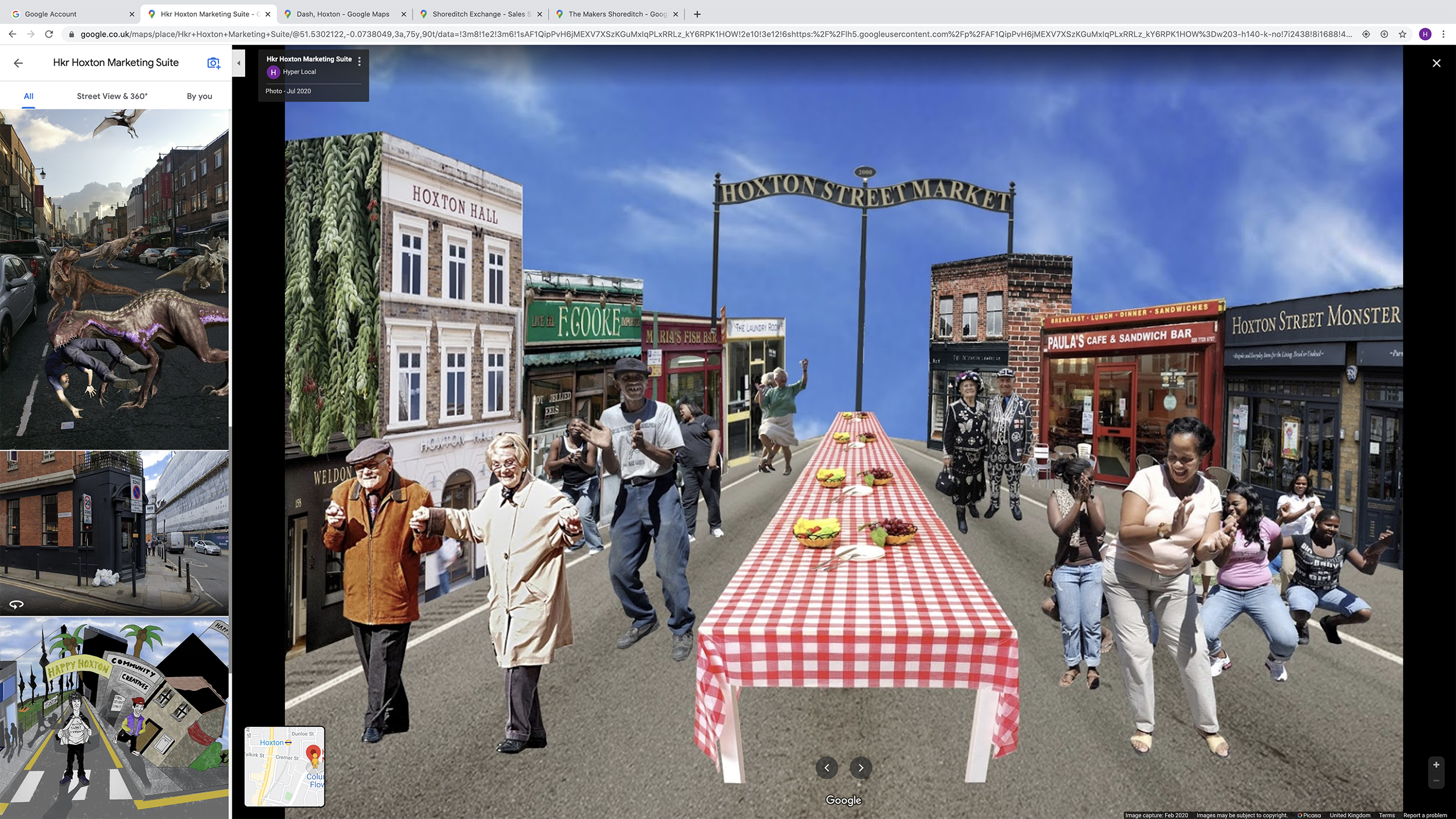Click the Picasa attribution link

(x=1309, y=815)
